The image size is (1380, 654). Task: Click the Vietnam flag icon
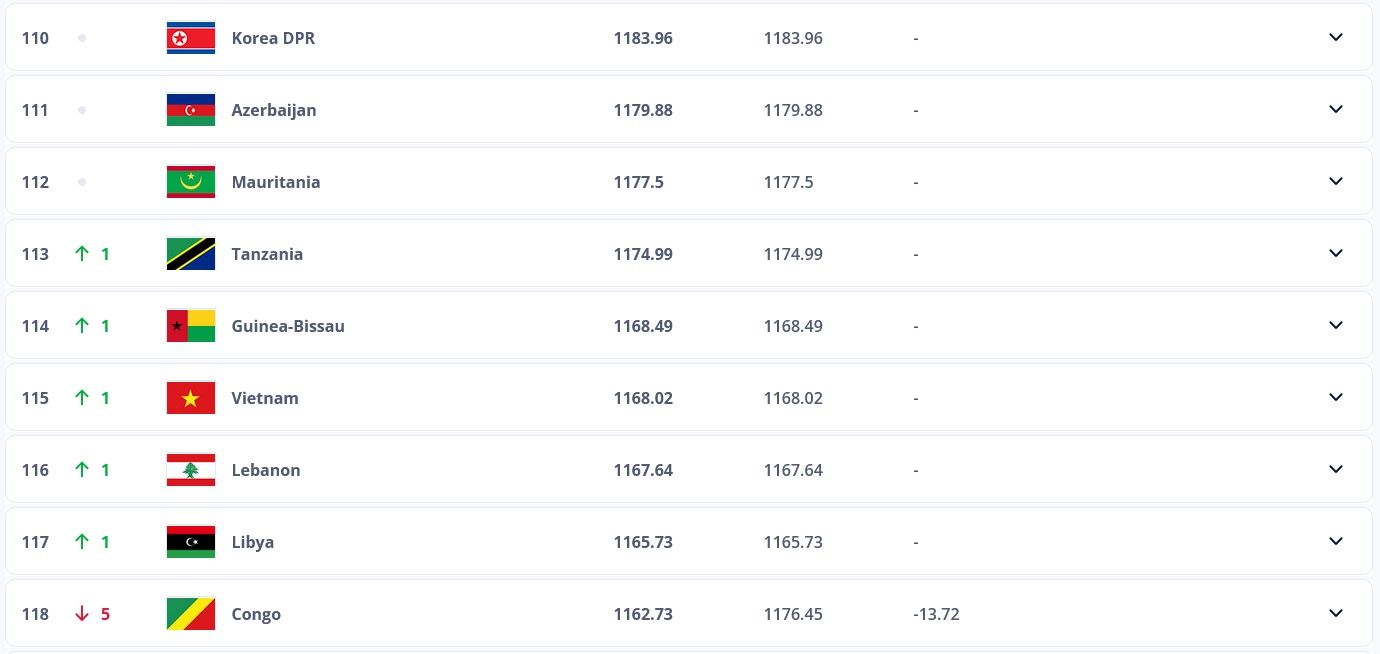tap(190, 398)
